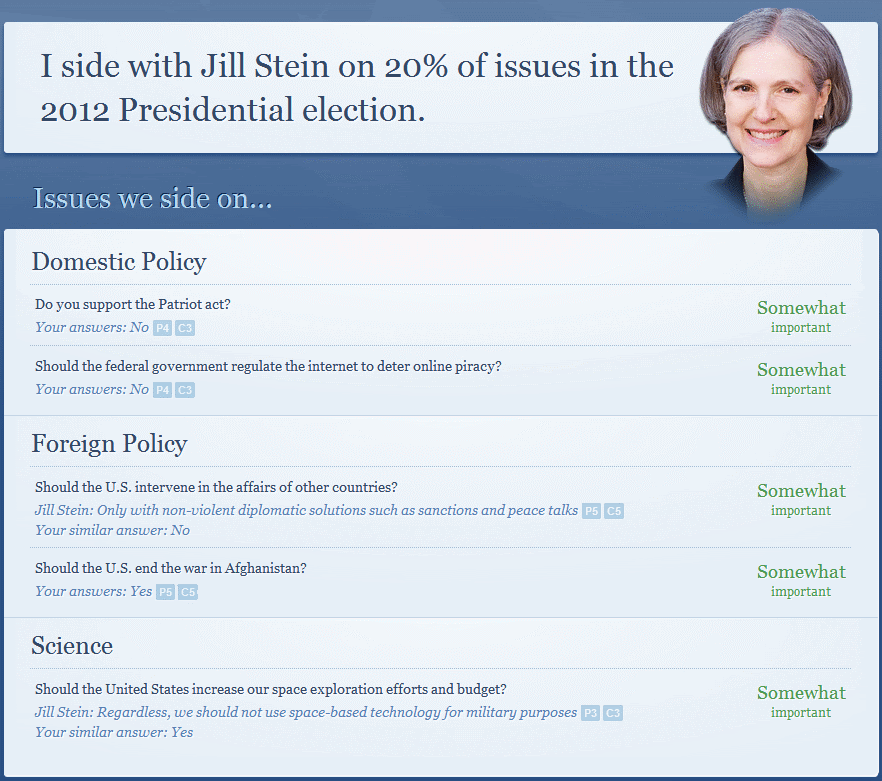Click Jill Stein's portrait photo

click(x=775, y=100)
